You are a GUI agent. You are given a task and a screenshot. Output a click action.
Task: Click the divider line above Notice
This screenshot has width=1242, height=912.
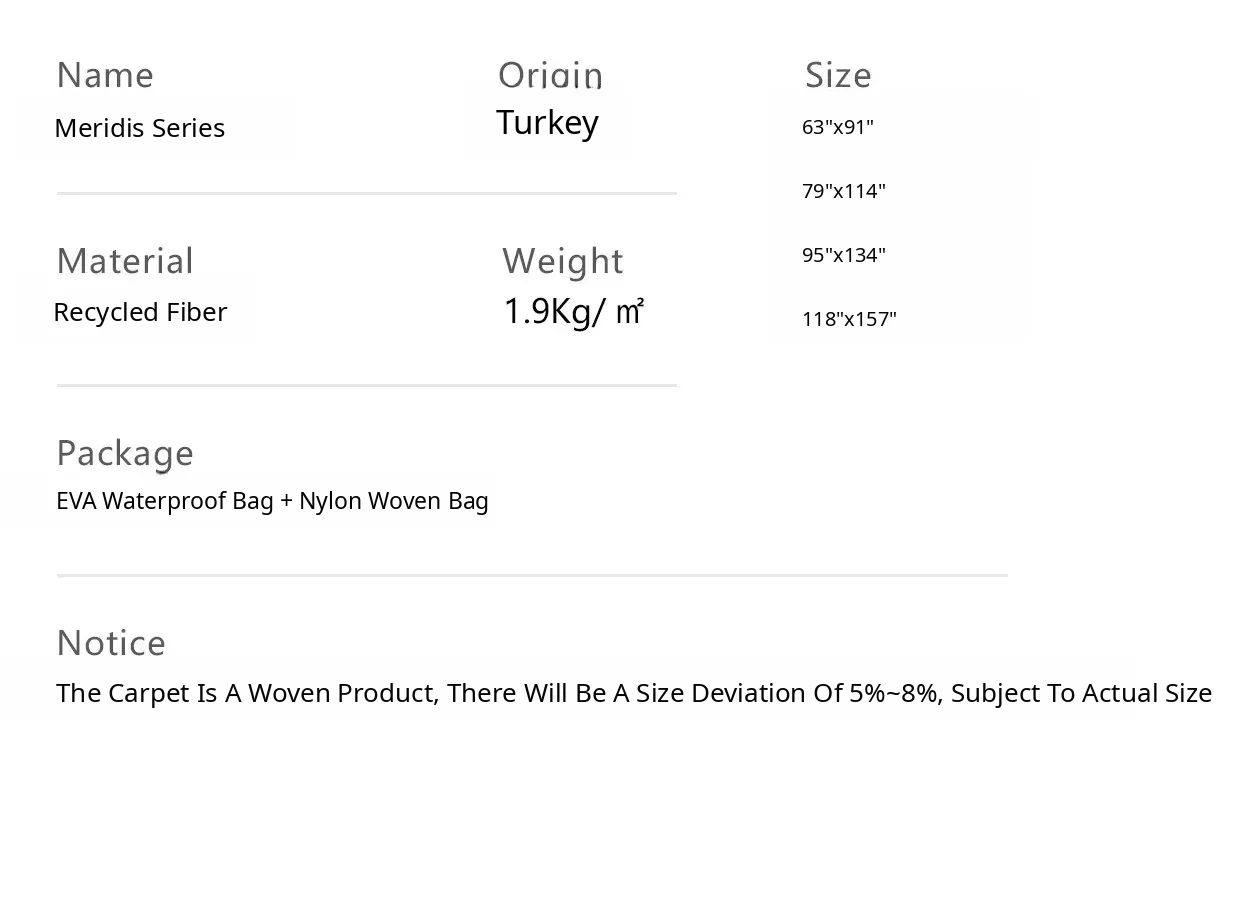coord(532,576)
